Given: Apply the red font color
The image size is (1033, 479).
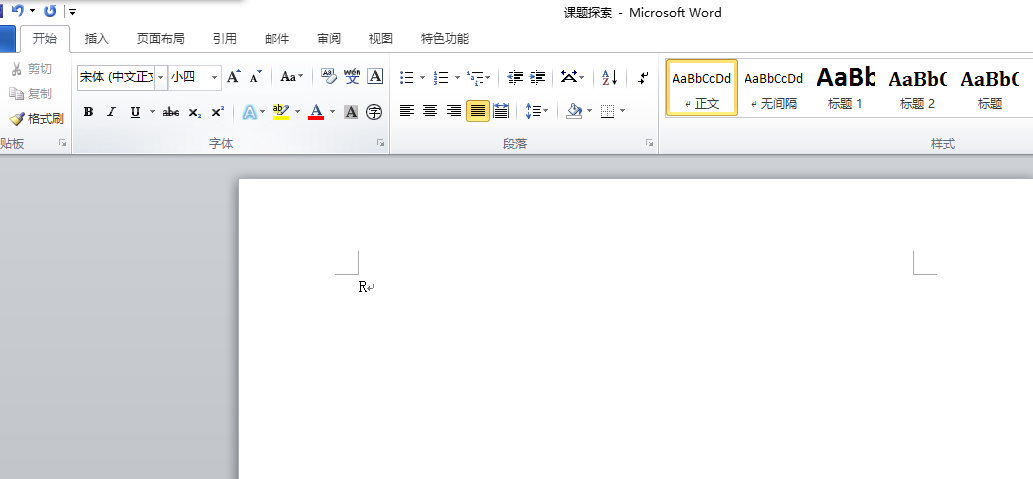Looking at the screenshot, I should pyautogui.click(x=316, y=112).
